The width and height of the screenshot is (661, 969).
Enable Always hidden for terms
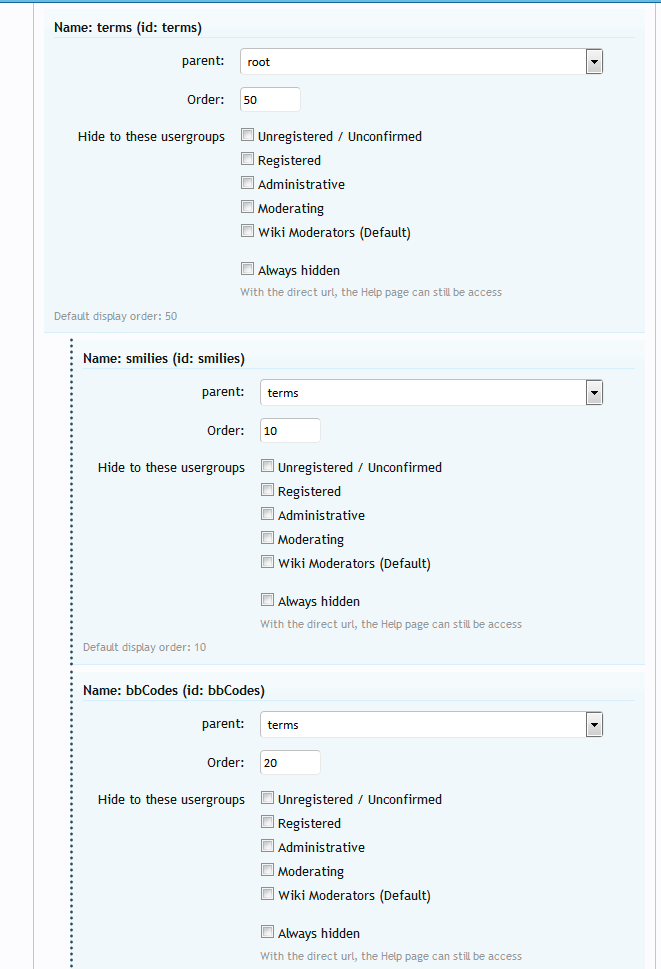(x=247, y=269)
